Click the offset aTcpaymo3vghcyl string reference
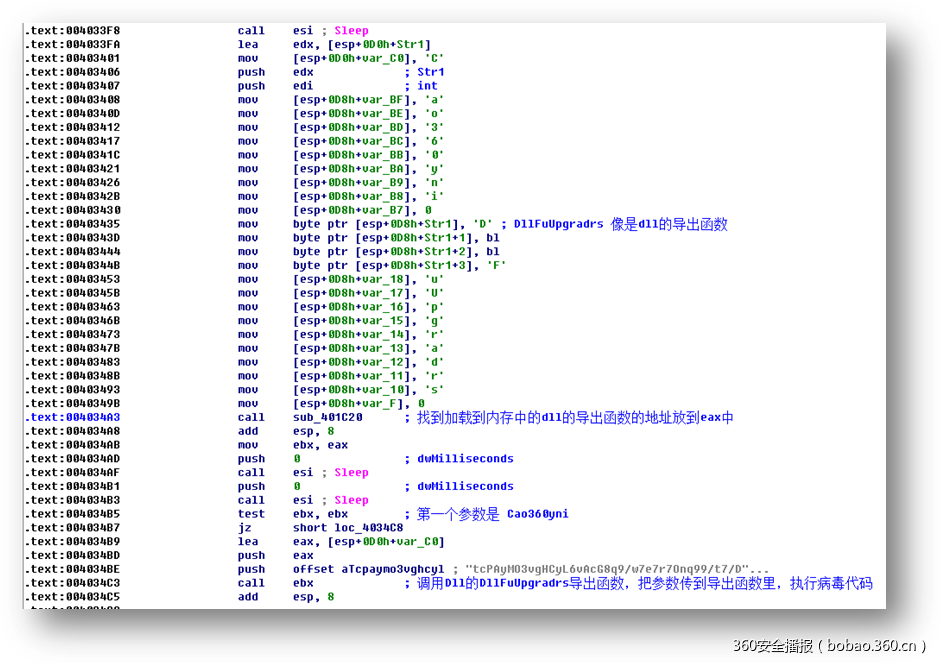The height and width of the screenshot is (664, 941). click(x=380, y=568)
